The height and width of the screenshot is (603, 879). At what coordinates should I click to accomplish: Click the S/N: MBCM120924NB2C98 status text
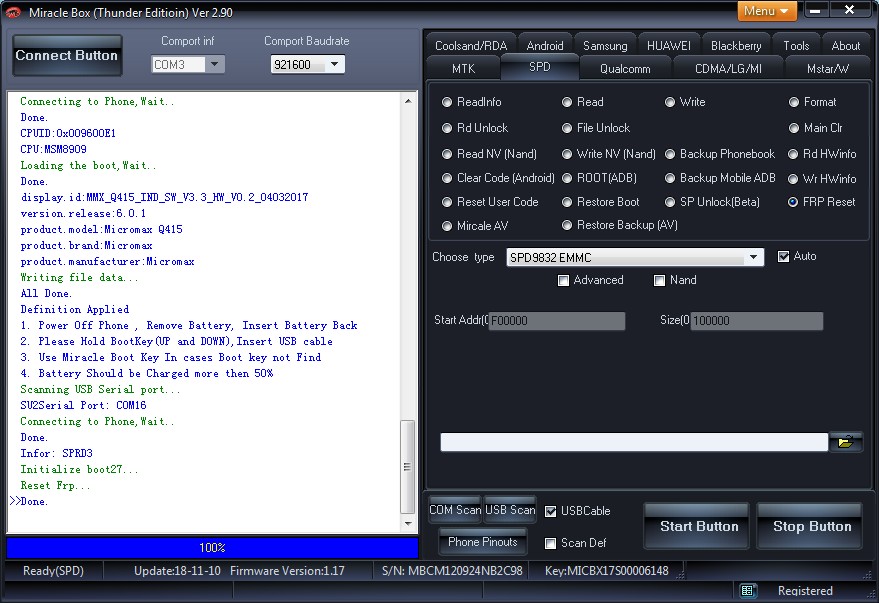click(x=452, y=571)
